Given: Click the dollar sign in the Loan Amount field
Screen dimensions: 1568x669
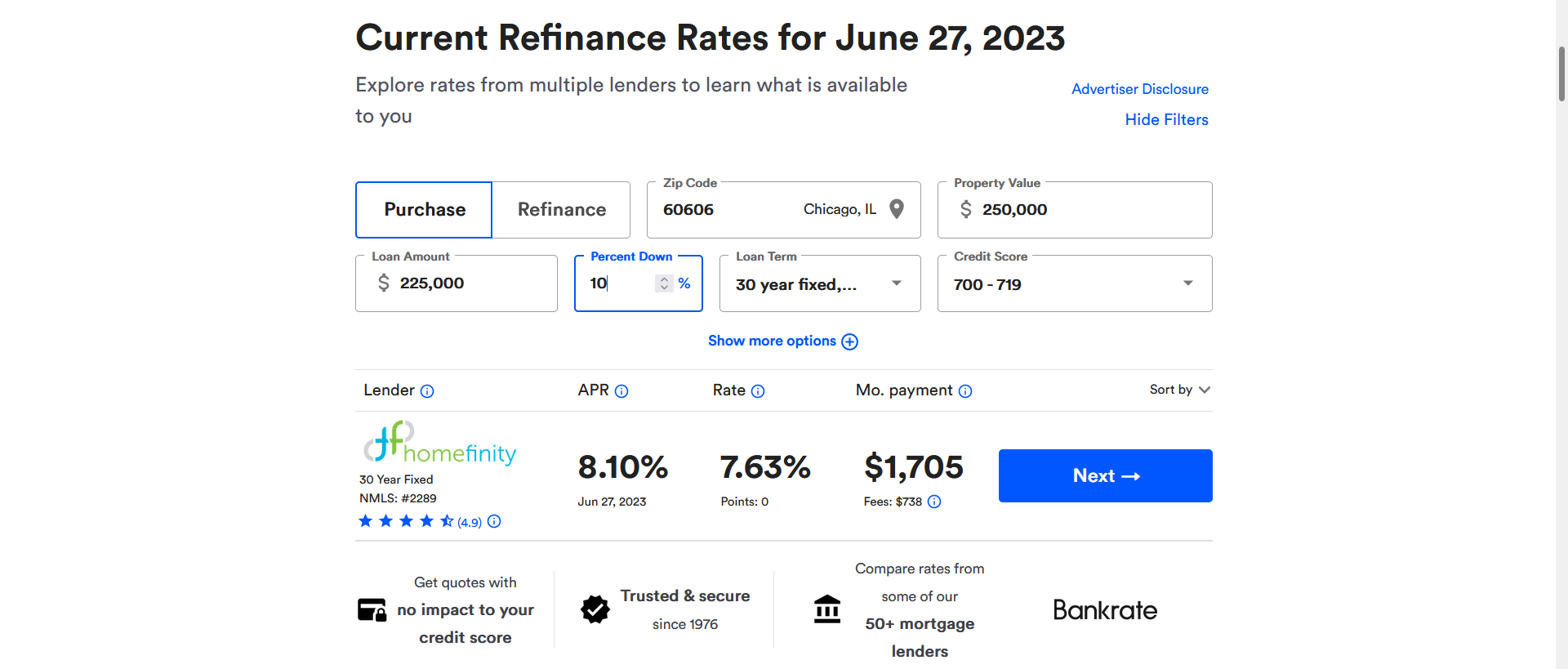Looking at the screenshot, I should click(x=384, y=283).
